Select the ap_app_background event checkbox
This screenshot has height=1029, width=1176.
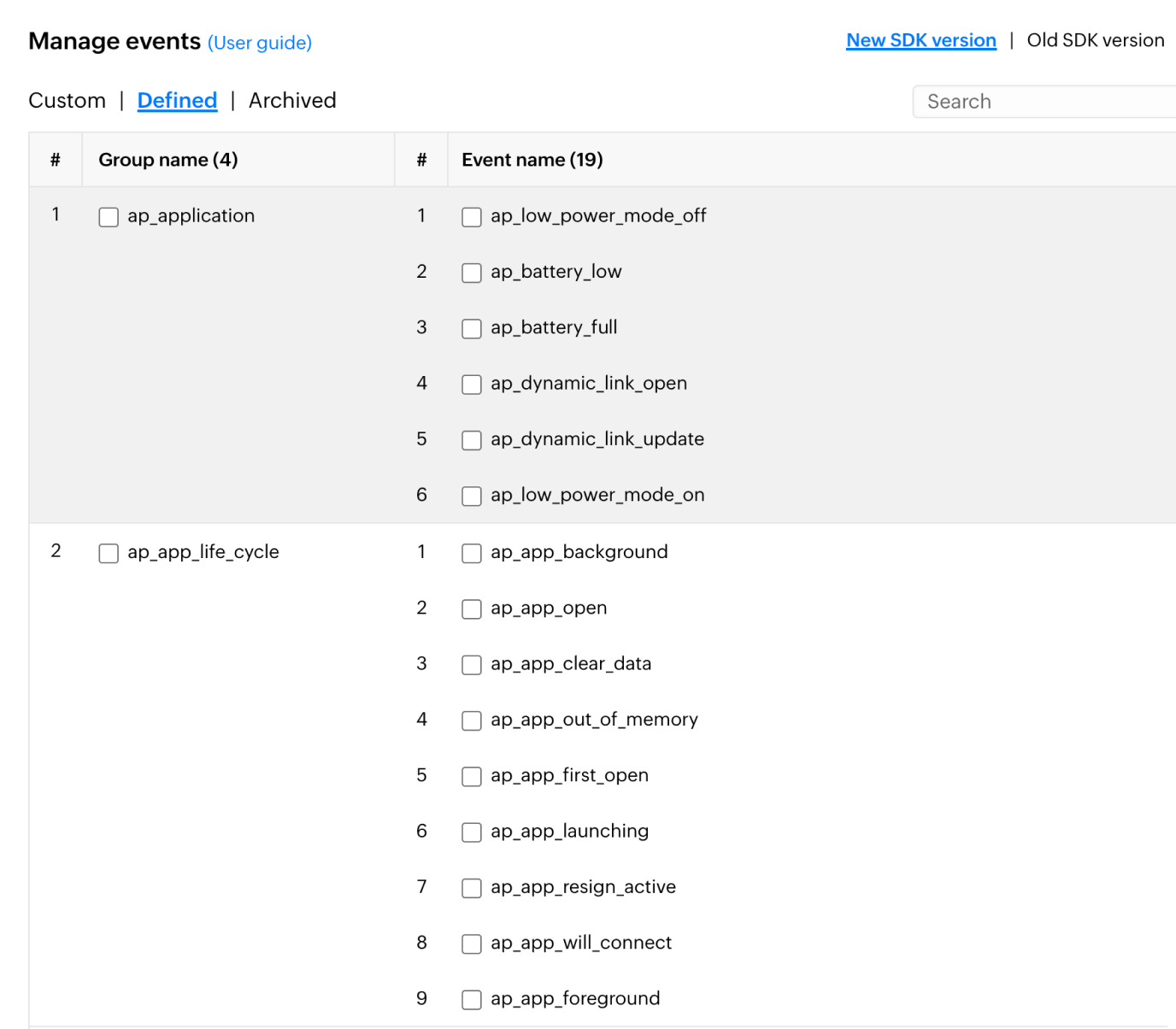pyautogui.click(x=472, y=553)
